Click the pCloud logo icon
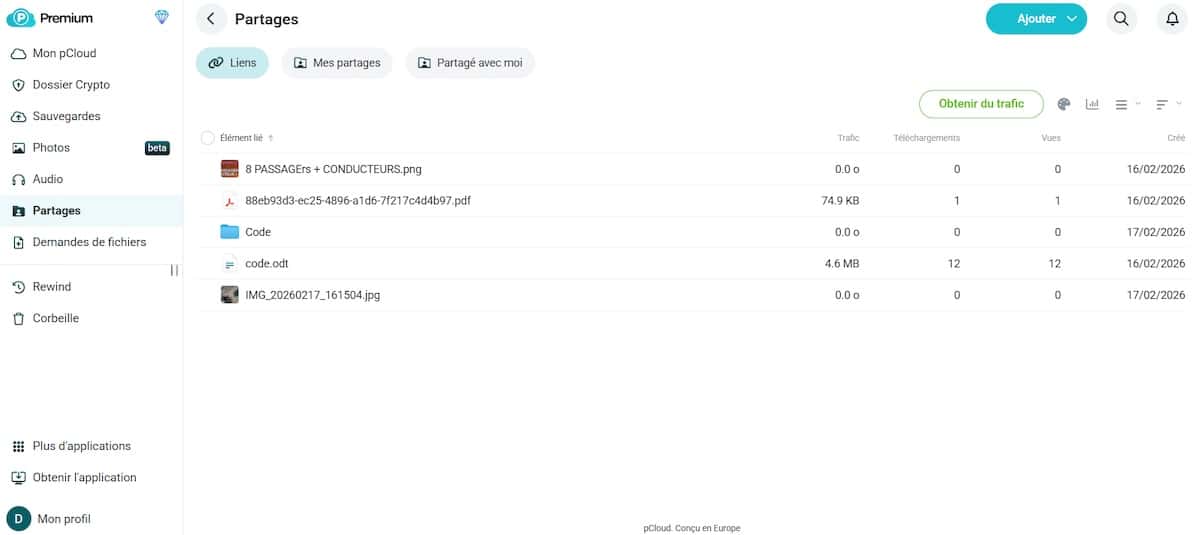Image resolution: width=1200 pixels, height=535 pixels. click(x=20, y=18)
